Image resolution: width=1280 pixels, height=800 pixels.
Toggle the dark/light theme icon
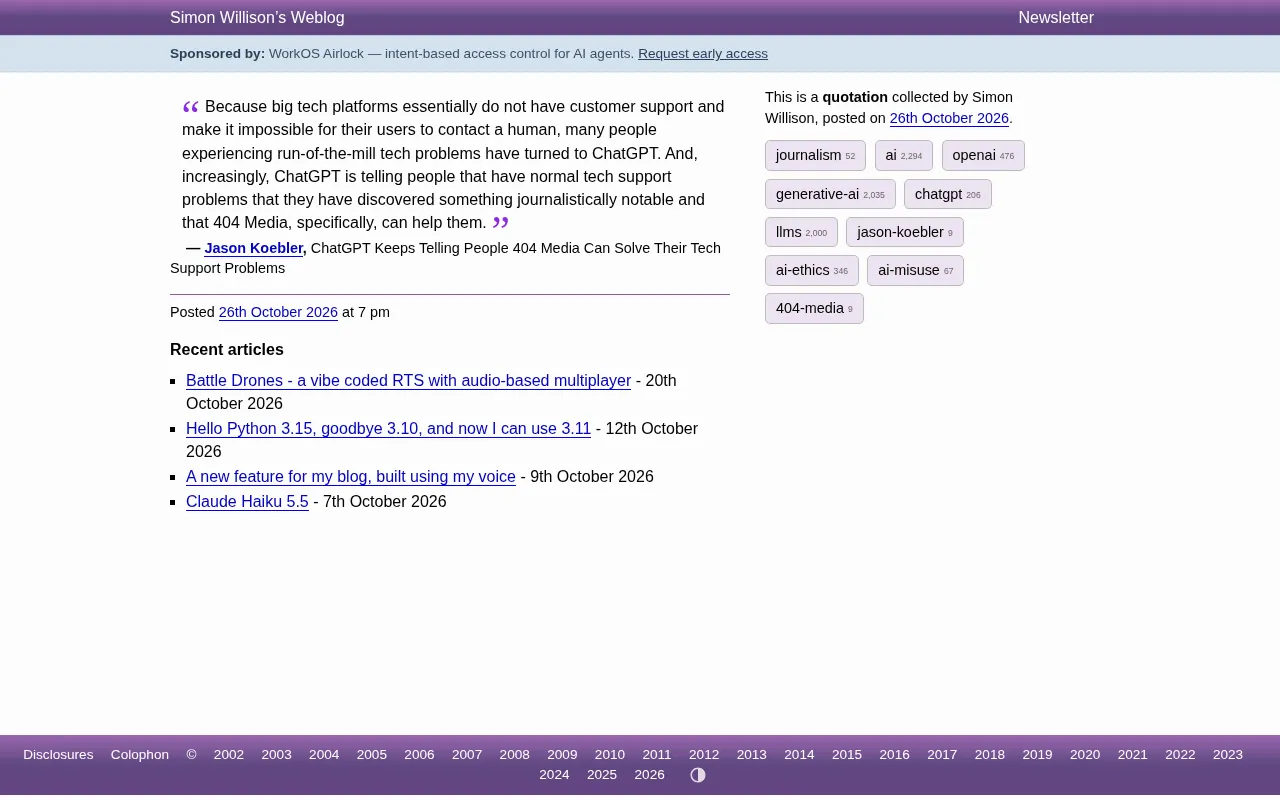click(x=698, y=775)
